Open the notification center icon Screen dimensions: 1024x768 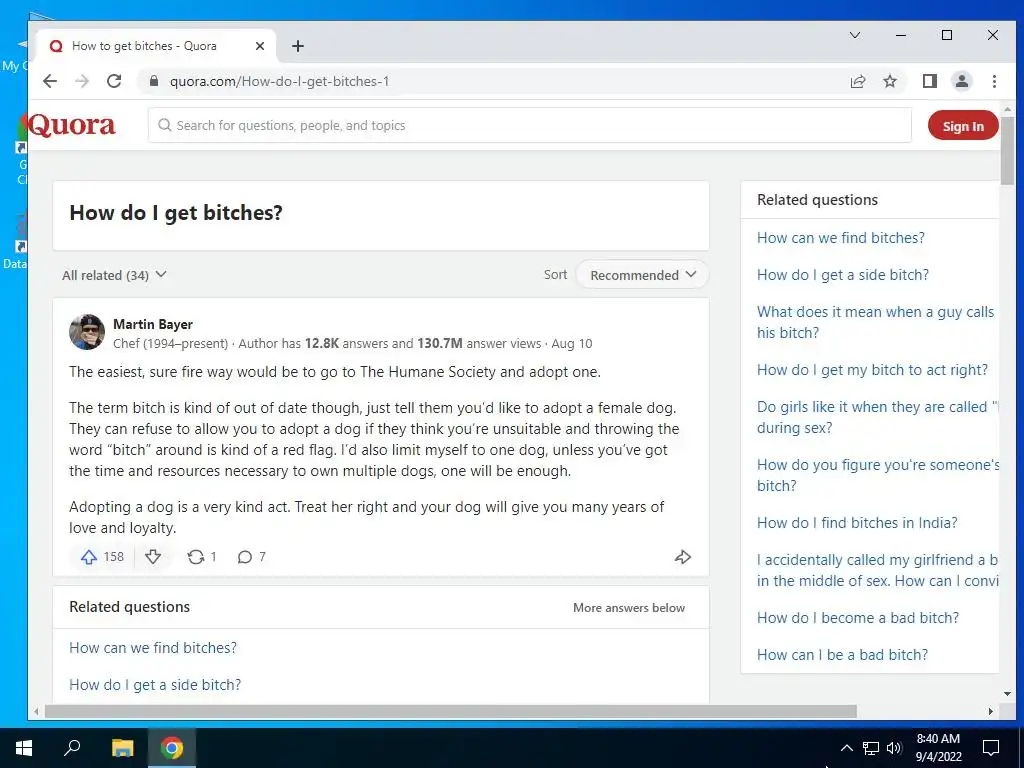[991, 748]
